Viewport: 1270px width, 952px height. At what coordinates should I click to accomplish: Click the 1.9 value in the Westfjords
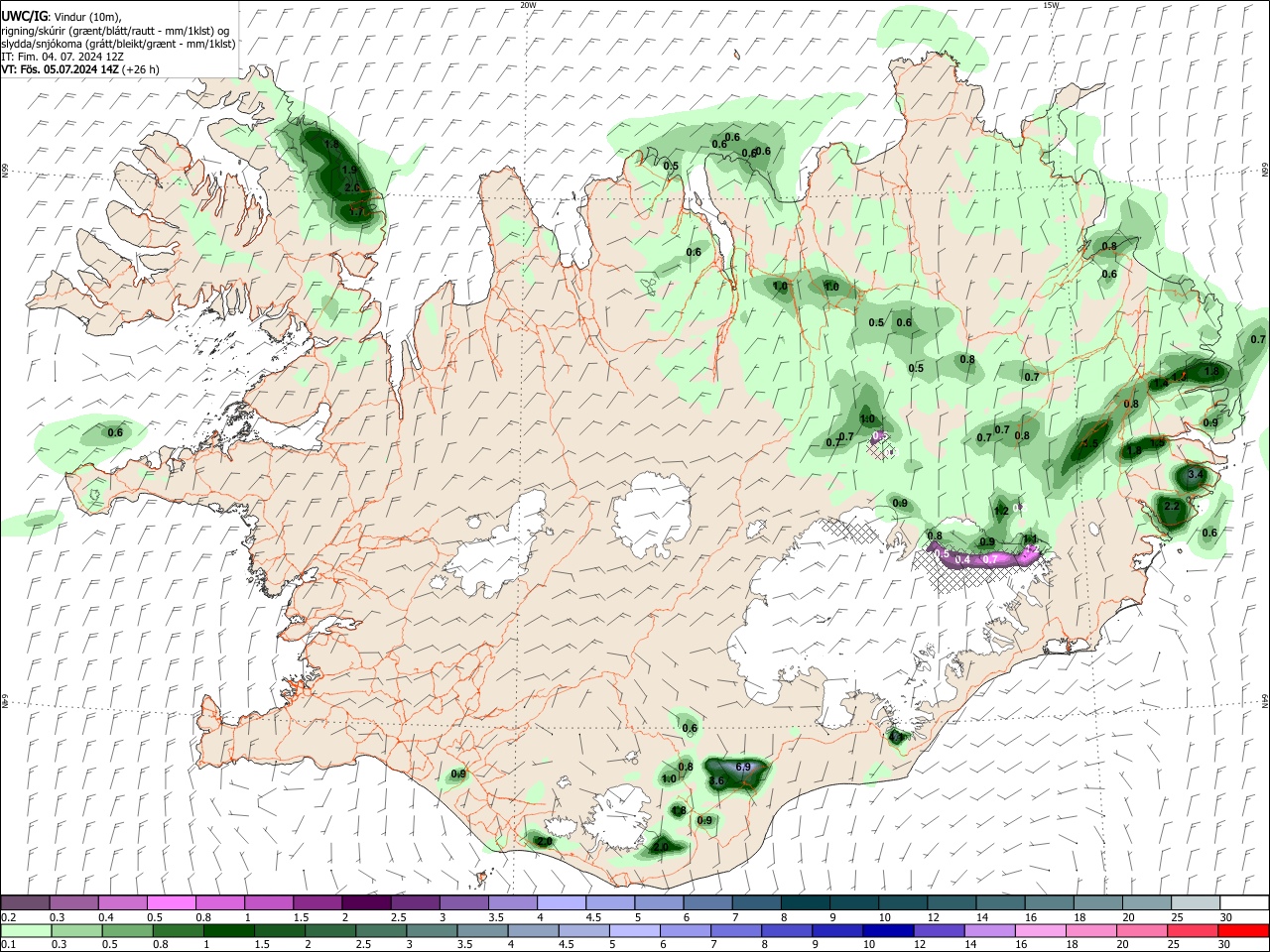click(x=349, y=171)
